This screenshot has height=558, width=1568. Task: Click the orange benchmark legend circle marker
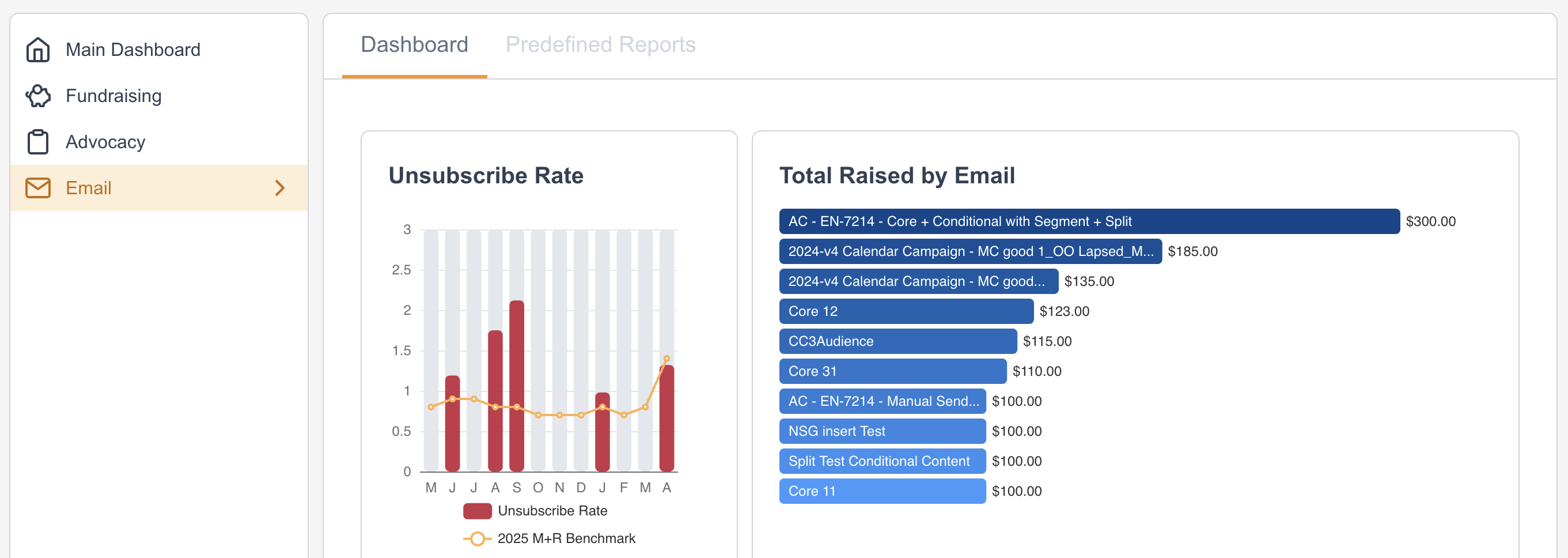click(477, 538)
